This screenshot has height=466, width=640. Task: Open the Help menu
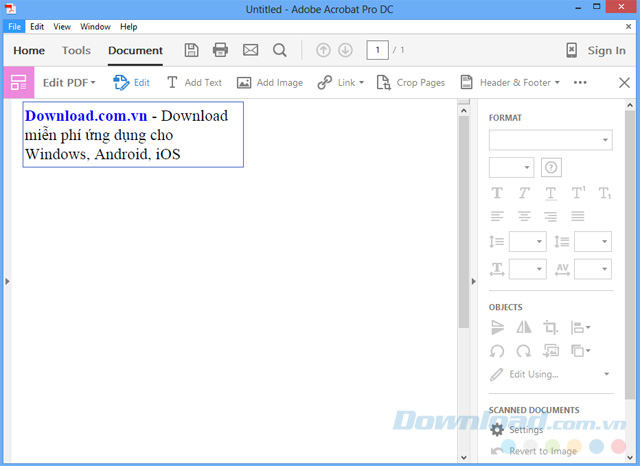pyautogui.click(x=129, y=27)
